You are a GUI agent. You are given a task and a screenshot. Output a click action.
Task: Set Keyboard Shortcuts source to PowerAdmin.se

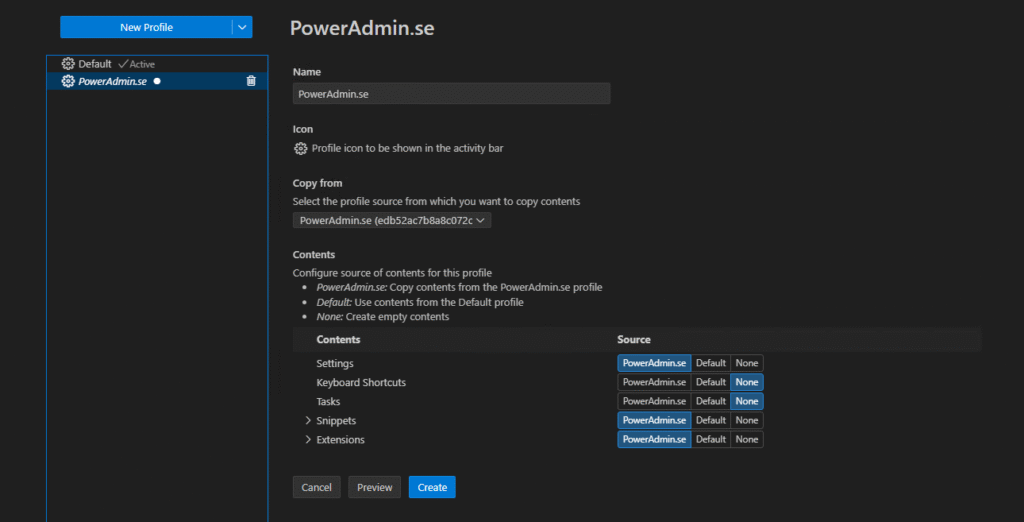[654, 382]
